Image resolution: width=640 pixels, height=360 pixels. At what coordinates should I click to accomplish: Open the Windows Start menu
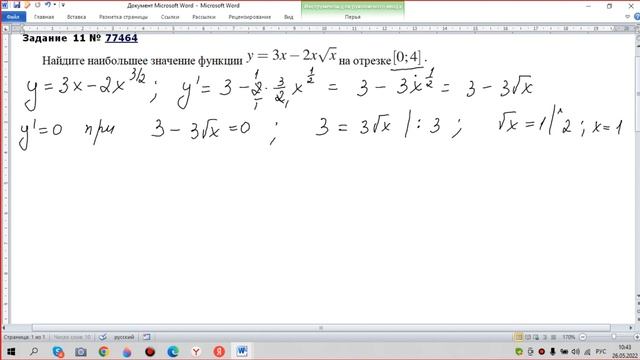pyautogui.click(x=11, y=351)
